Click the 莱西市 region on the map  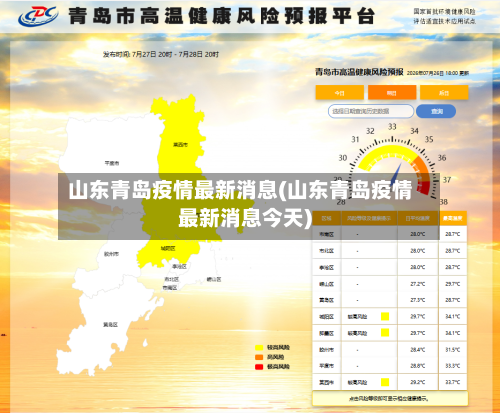pyautogui.click(x=180, y=145)
